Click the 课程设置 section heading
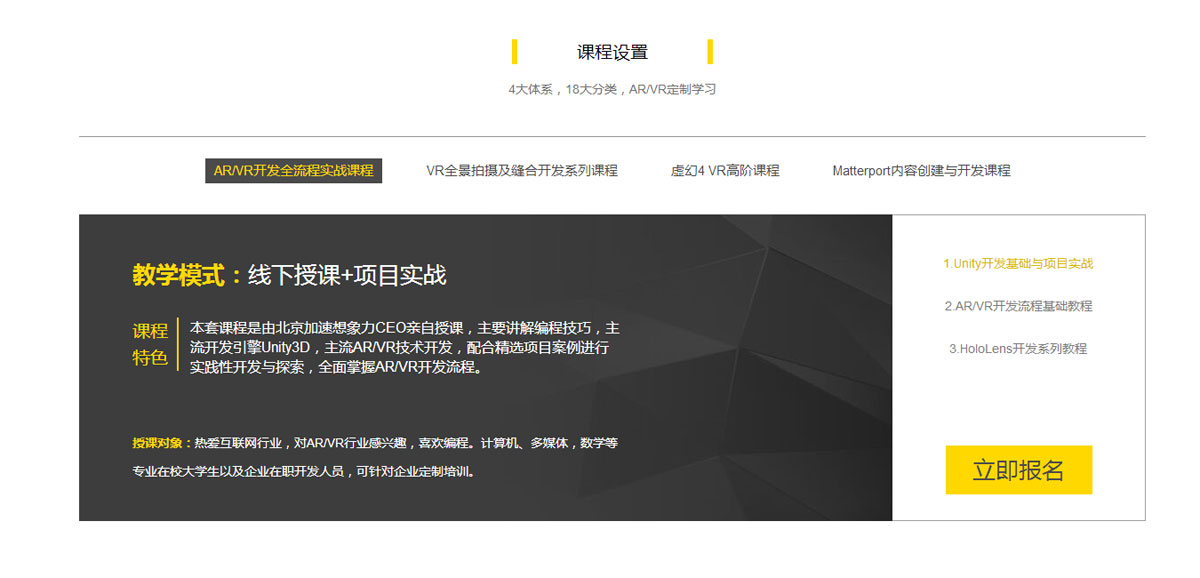This screenshot has width=1200, height=578. coord(612,52)
